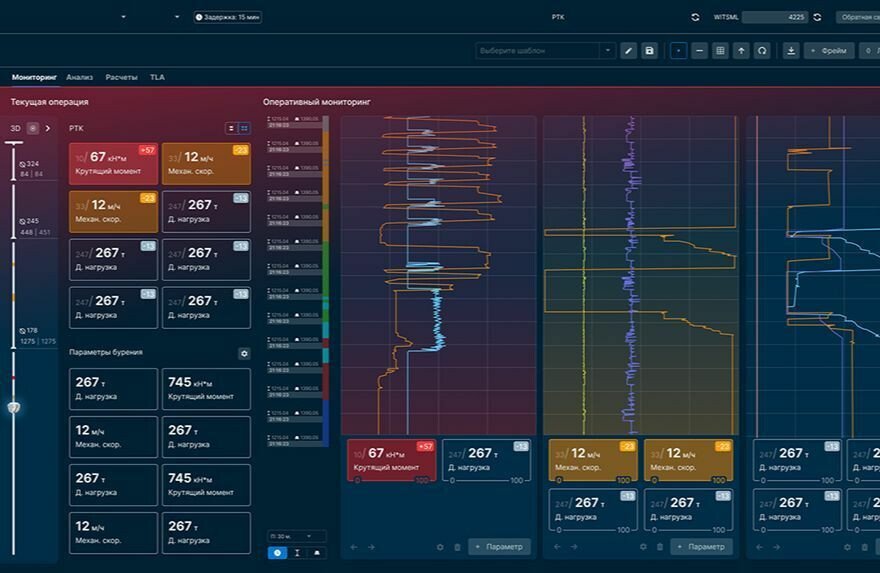Add Параметр in first chart panel
880x573 pixels.
[499, 547]
